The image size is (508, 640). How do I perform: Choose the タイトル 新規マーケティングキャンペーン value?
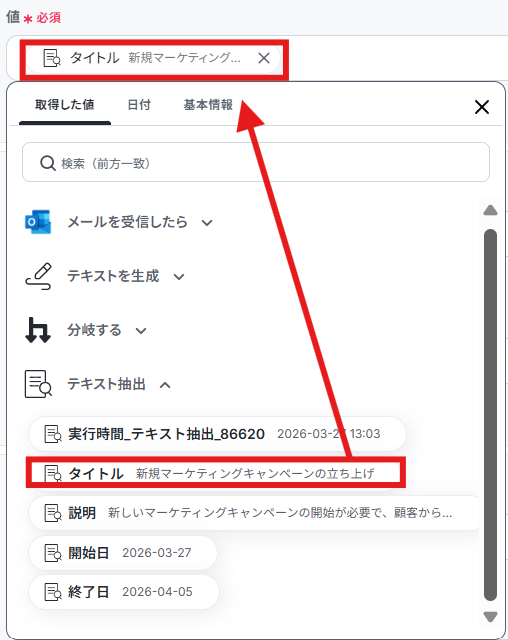[x=215, y=473]
